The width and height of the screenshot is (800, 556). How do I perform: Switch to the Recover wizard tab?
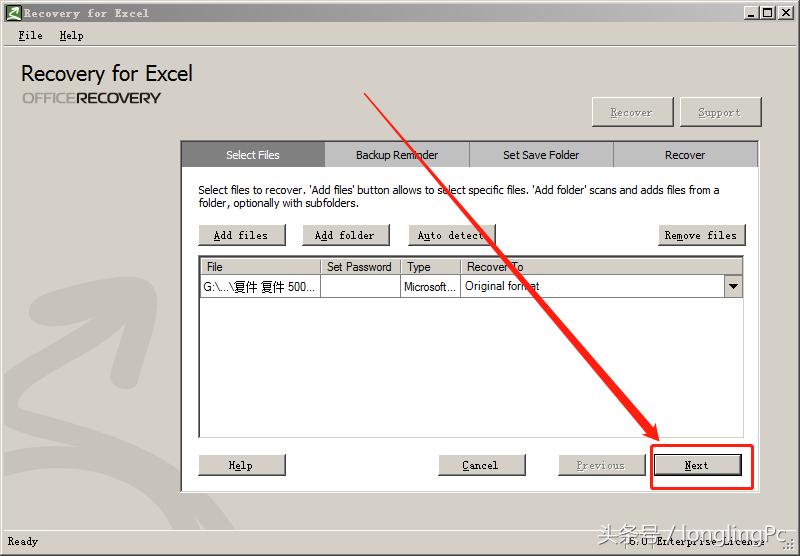pyautogui.click(x=685, y=155)
